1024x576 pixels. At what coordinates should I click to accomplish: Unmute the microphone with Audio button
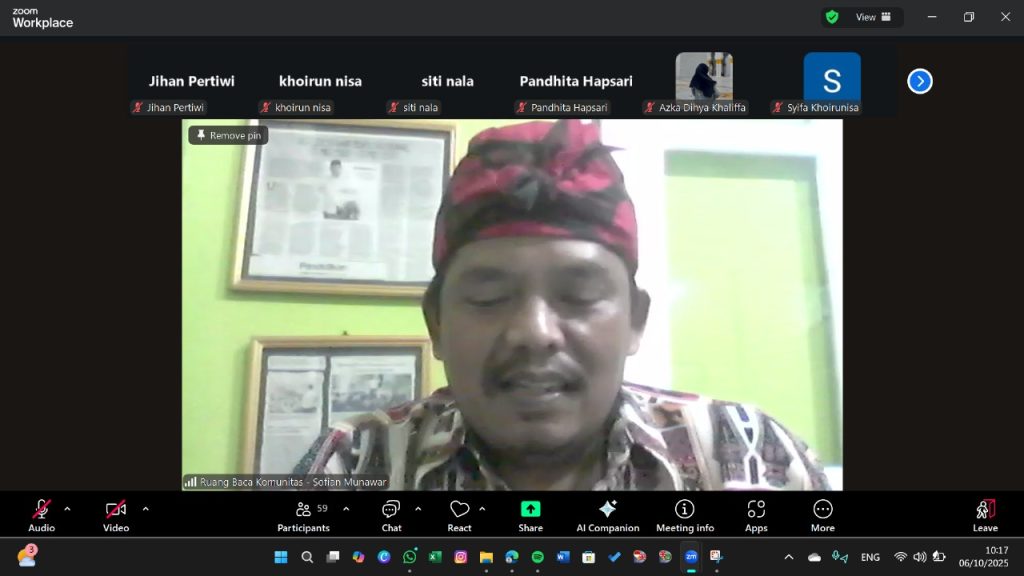coord(41,514)
